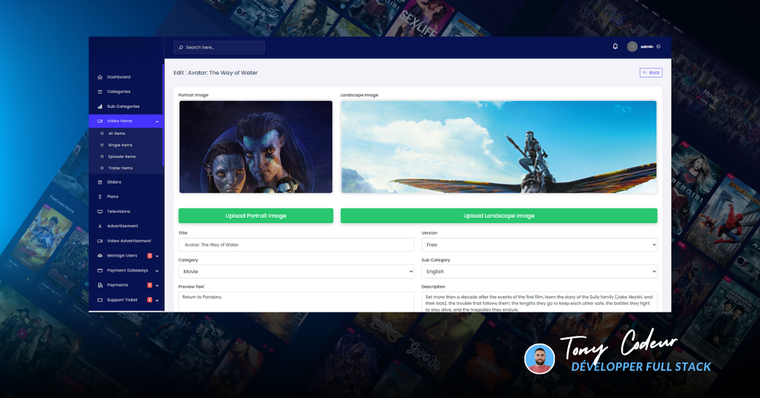Click the search magnifier icon
This screenshot has width=760, height=398.
[x=181, y=48]
